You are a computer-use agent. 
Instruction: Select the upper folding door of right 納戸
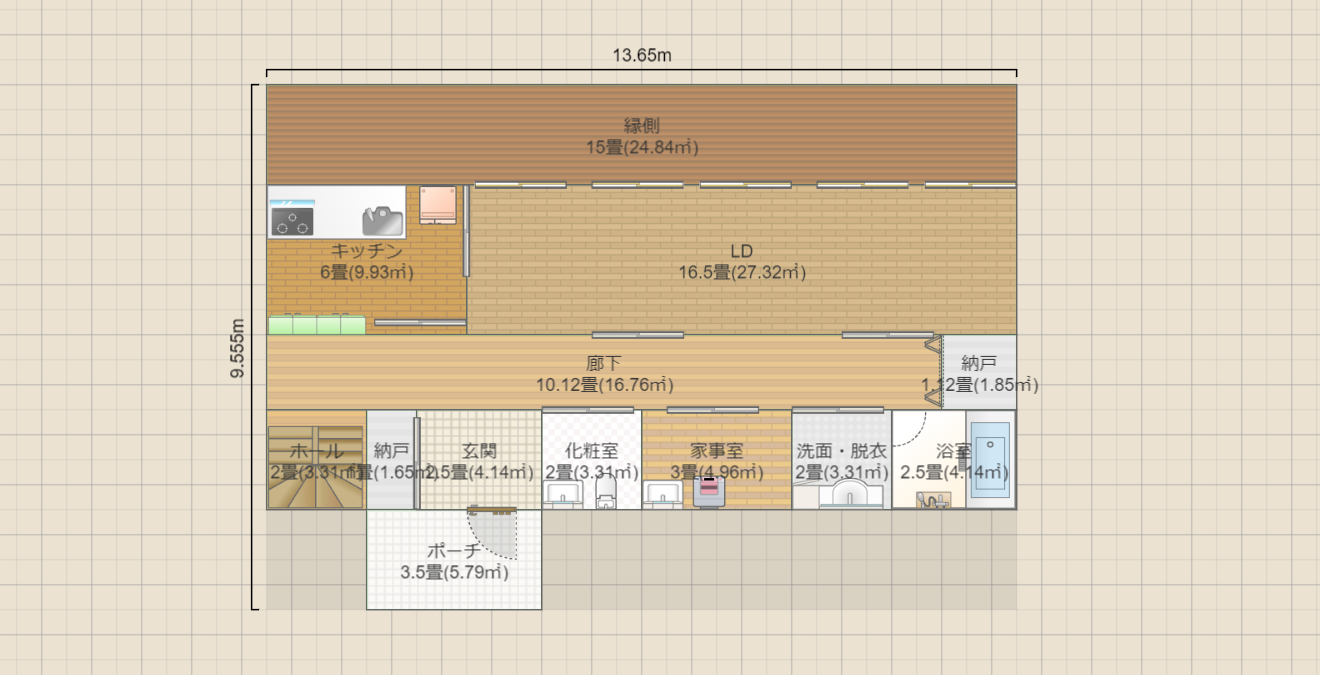(932, 346)
